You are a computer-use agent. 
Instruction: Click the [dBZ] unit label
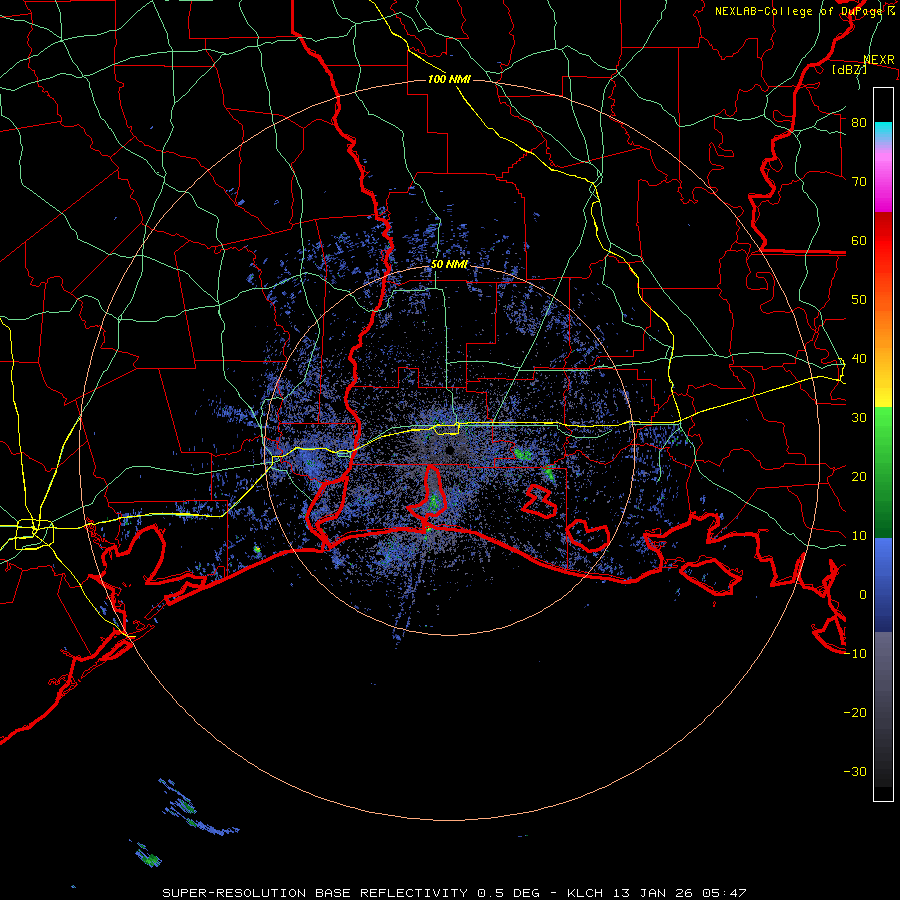click(x=849, y=70)
